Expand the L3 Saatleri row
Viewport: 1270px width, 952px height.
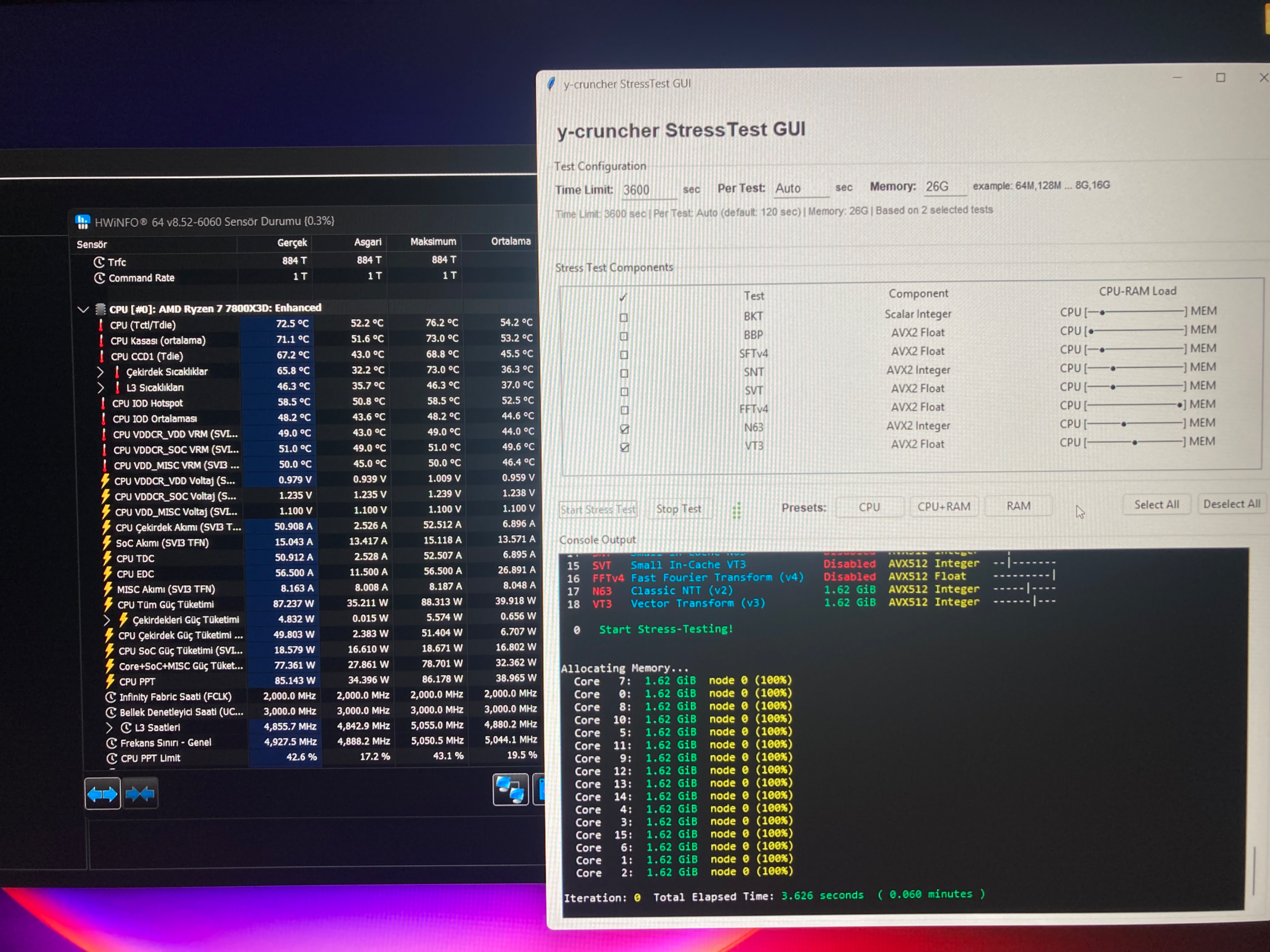pos(110,728)
